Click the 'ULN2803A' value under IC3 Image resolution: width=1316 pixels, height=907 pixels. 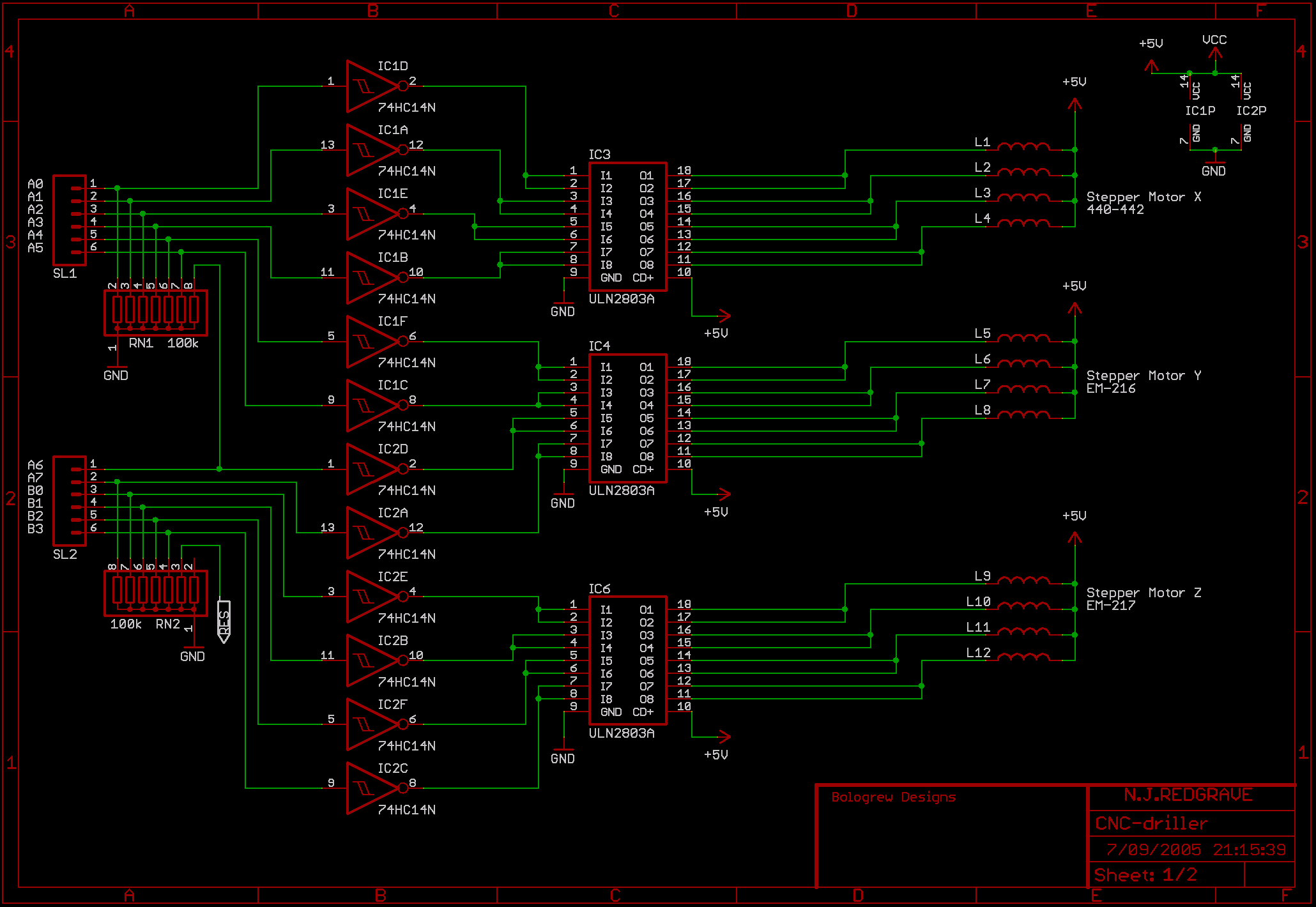622,300
